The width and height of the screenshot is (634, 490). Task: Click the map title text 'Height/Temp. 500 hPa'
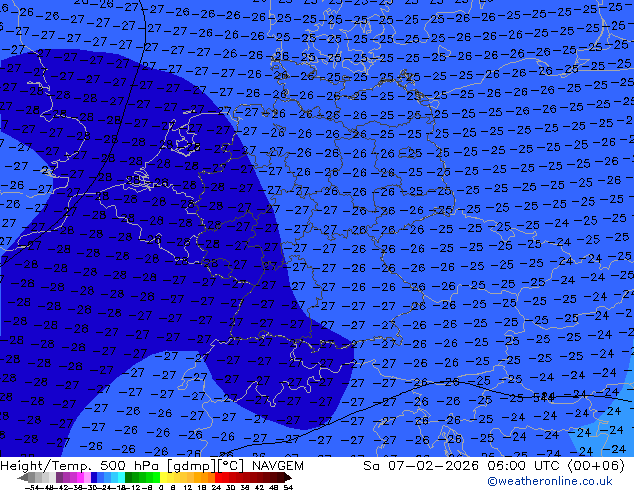[x=81, y=466]
